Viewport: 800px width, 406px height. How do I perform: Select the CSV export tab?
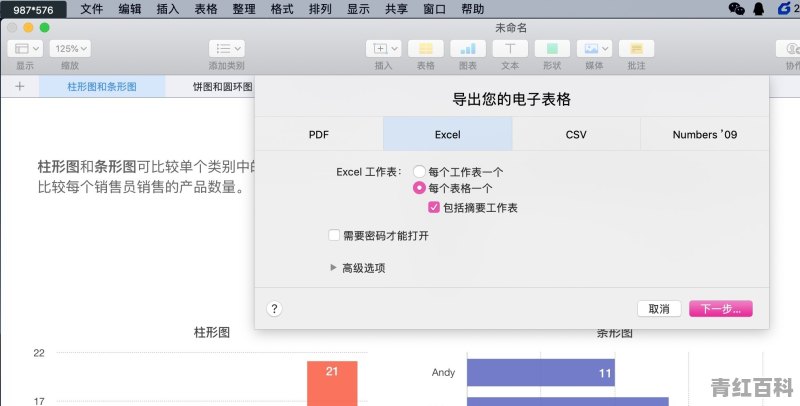(576, 134)
